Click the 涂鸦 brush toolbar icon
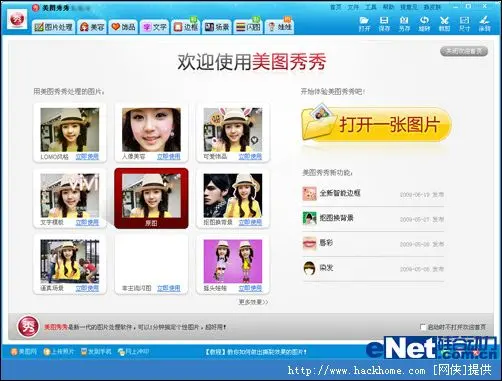 484,24
